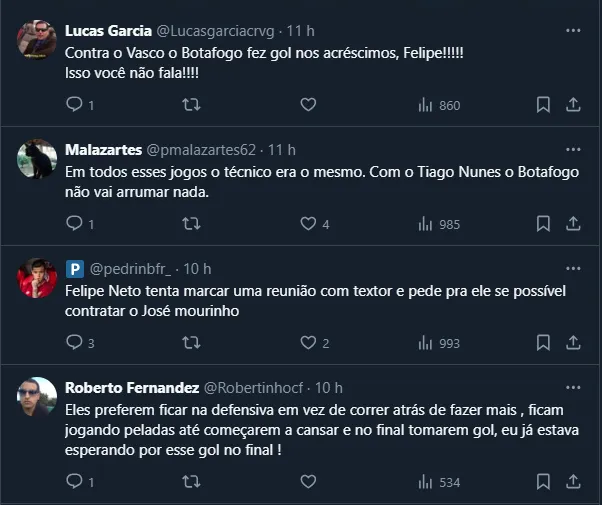Image resolution: width=602 pixels, height=505 pixels.
Task: Share Roberto Fernandez's tweet
Action: pyautogui.click(x=573, y=481)
